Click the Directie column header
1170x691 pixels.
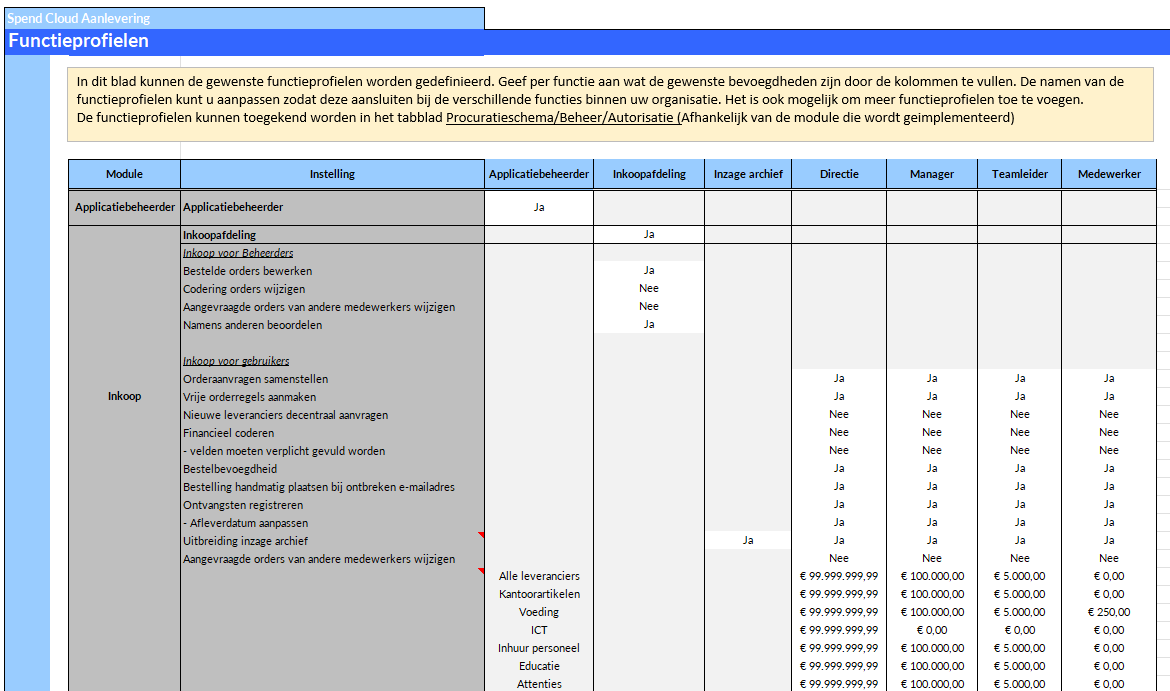(839, 174)
